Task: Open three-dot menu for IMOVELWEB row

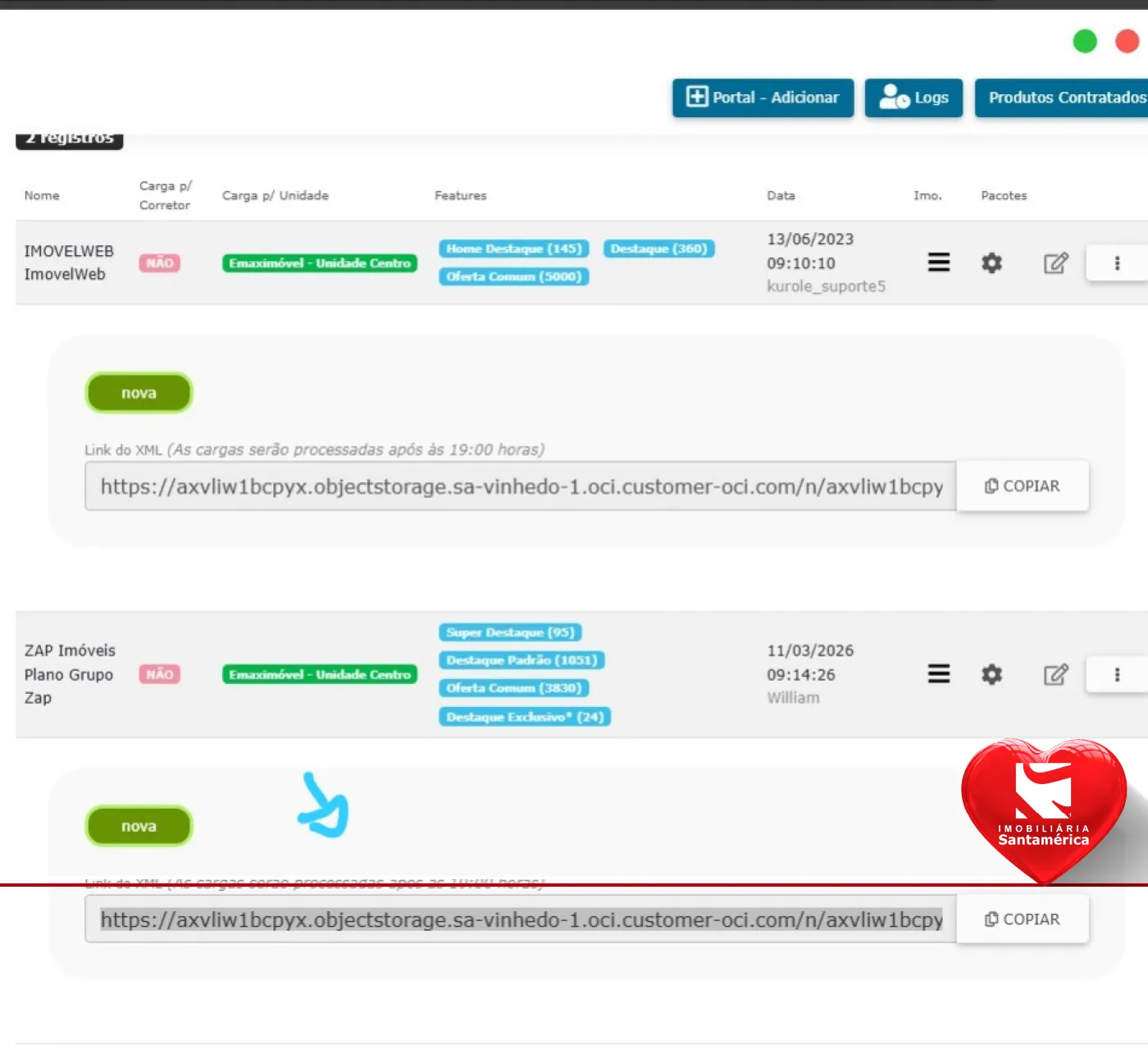Action: click(x=1116, y=263)
